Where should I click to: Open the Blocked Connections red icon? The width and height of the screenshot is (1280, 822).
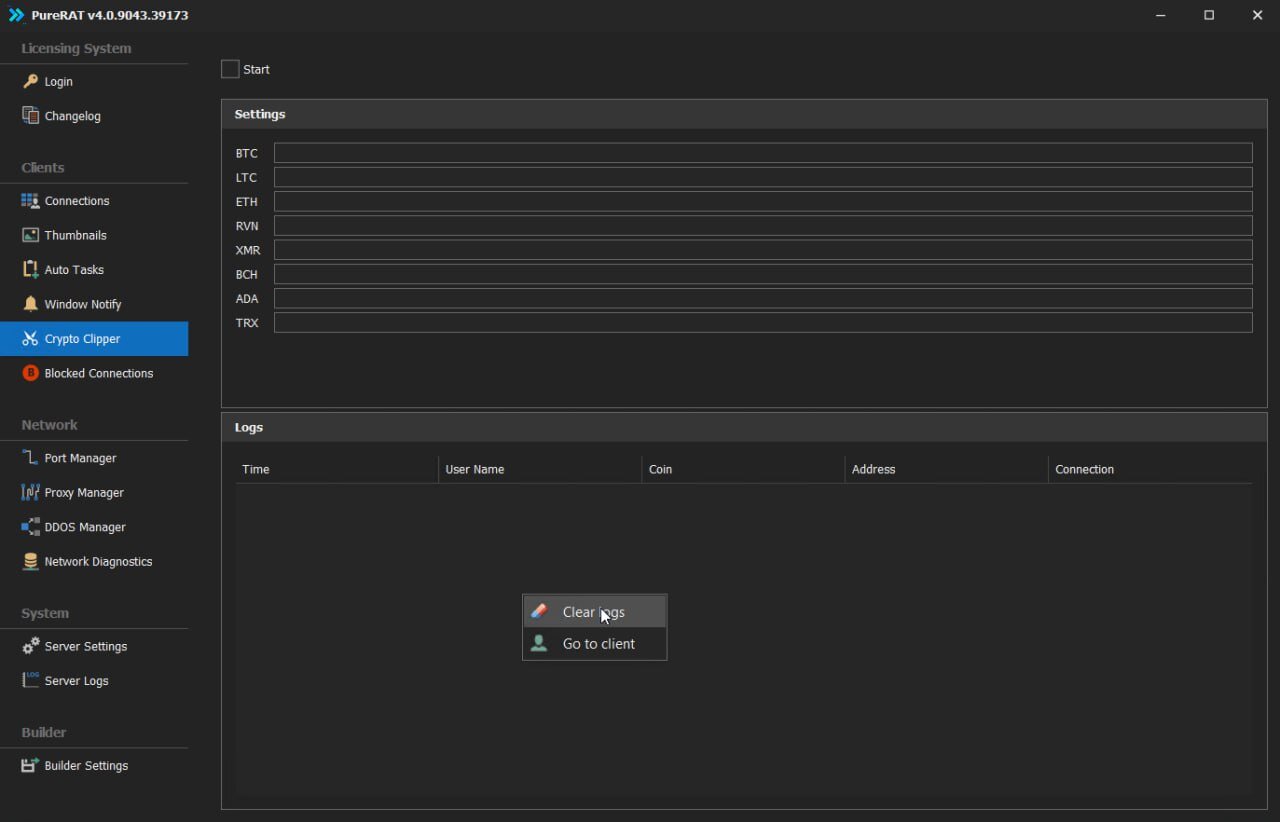coord(30,373)
